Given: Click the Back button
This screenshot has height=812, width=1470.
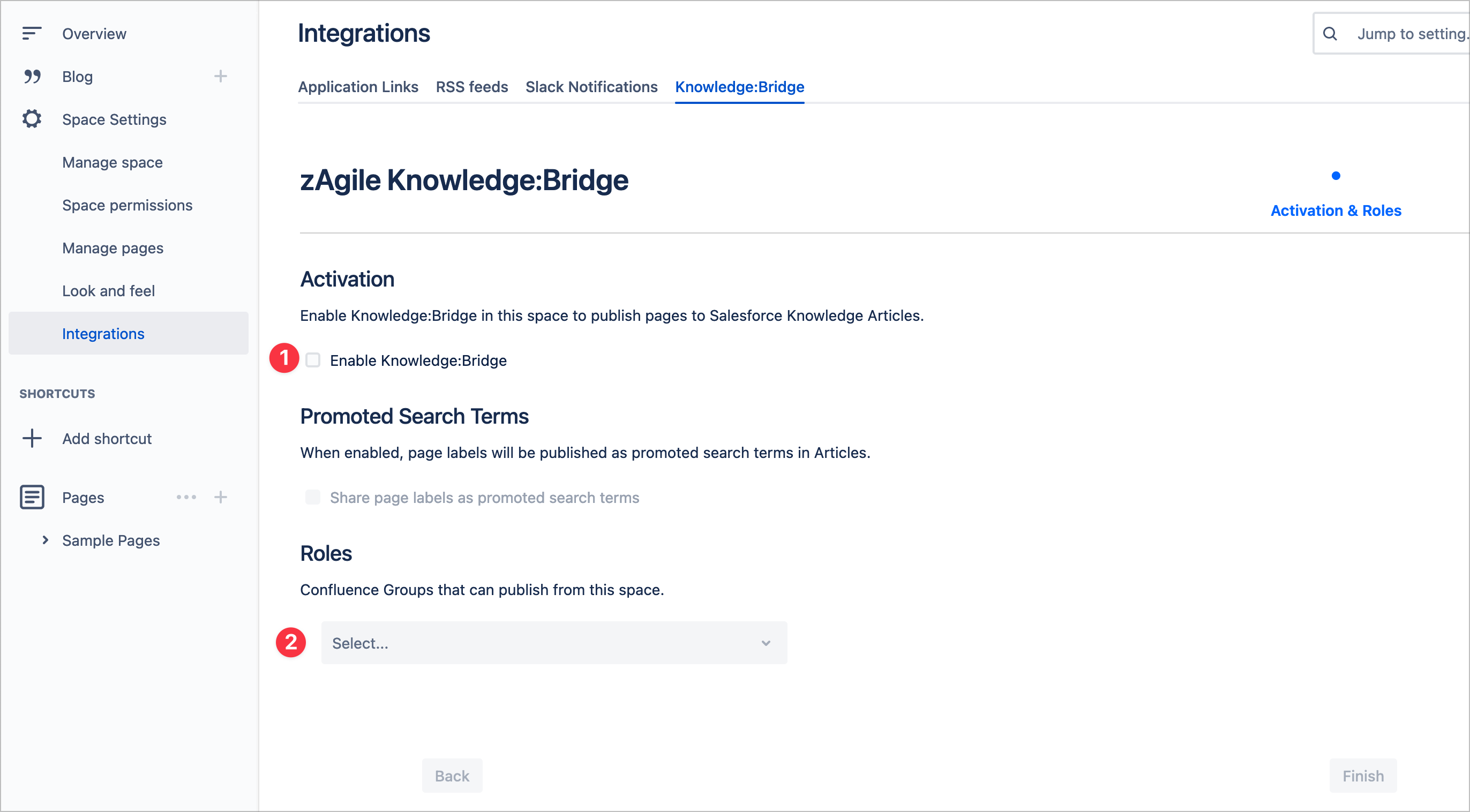Looking at the screenshot, I should click(x=452, y=776).
